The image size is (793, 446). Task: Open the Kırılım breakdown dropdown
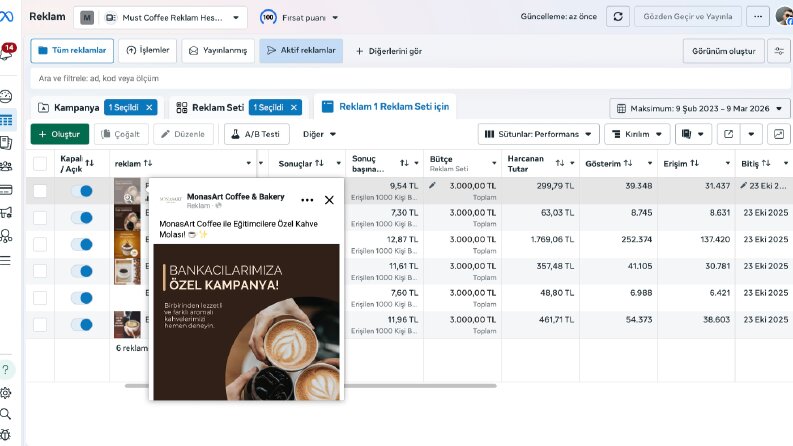click(x=637, y=134)
